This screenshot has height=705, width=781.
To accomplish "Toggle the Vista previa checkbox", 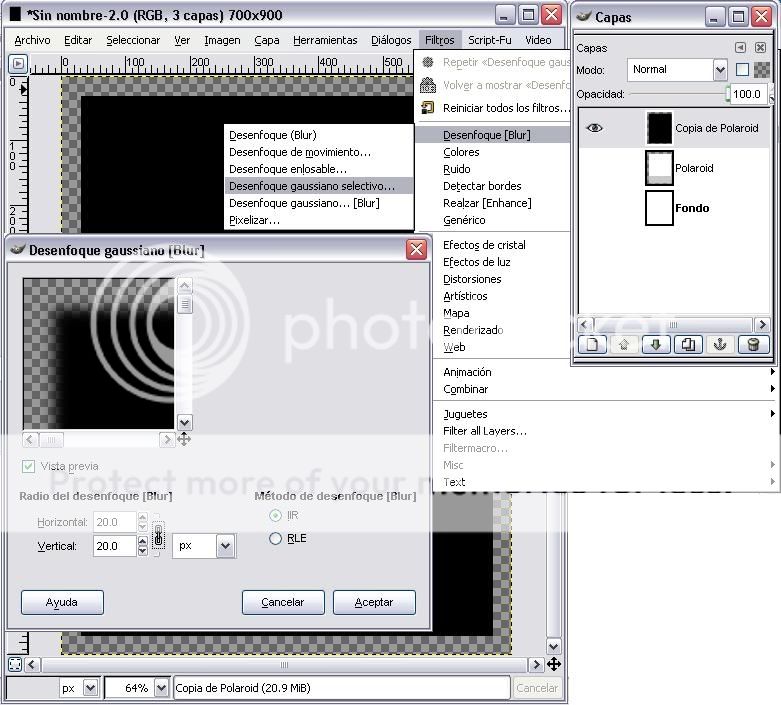I will tap(28, 466).
